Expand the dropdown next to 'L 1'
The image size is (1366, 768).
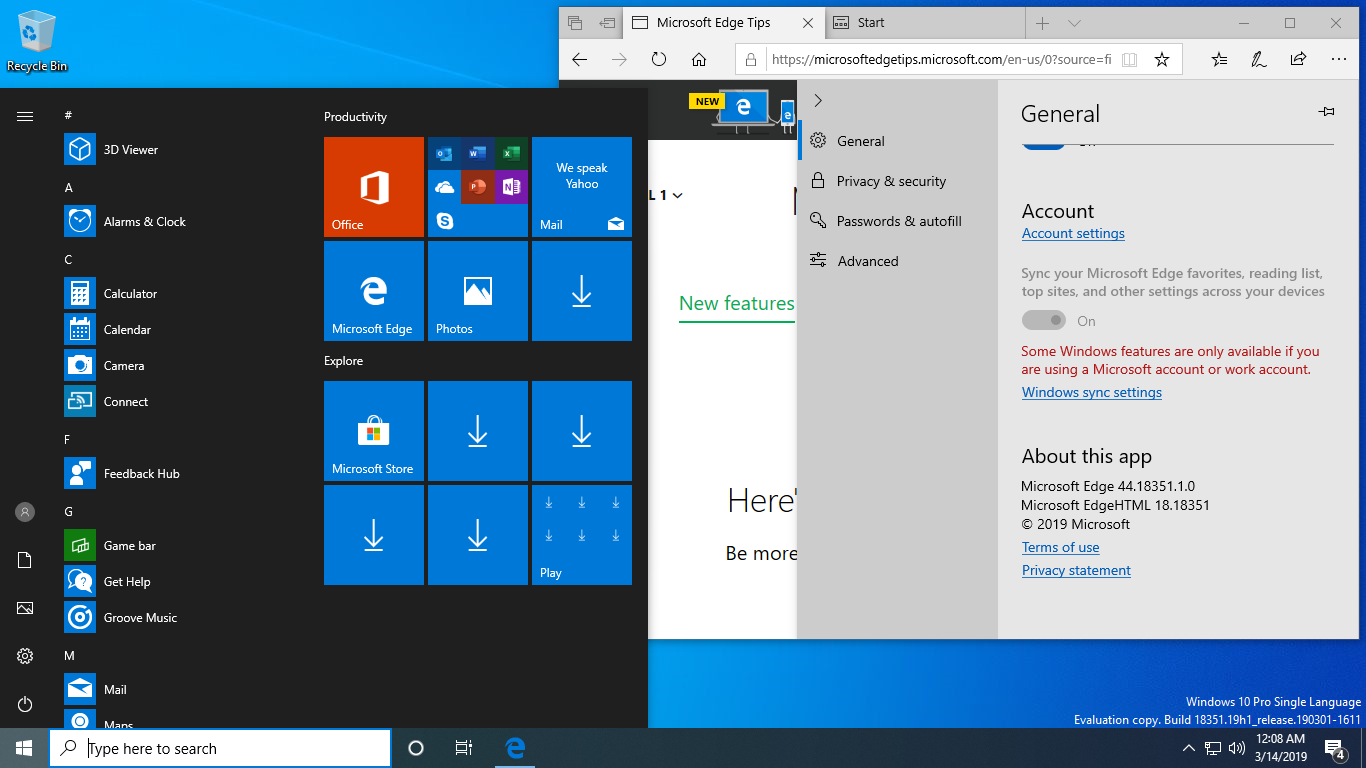click(x=678, y=196)
